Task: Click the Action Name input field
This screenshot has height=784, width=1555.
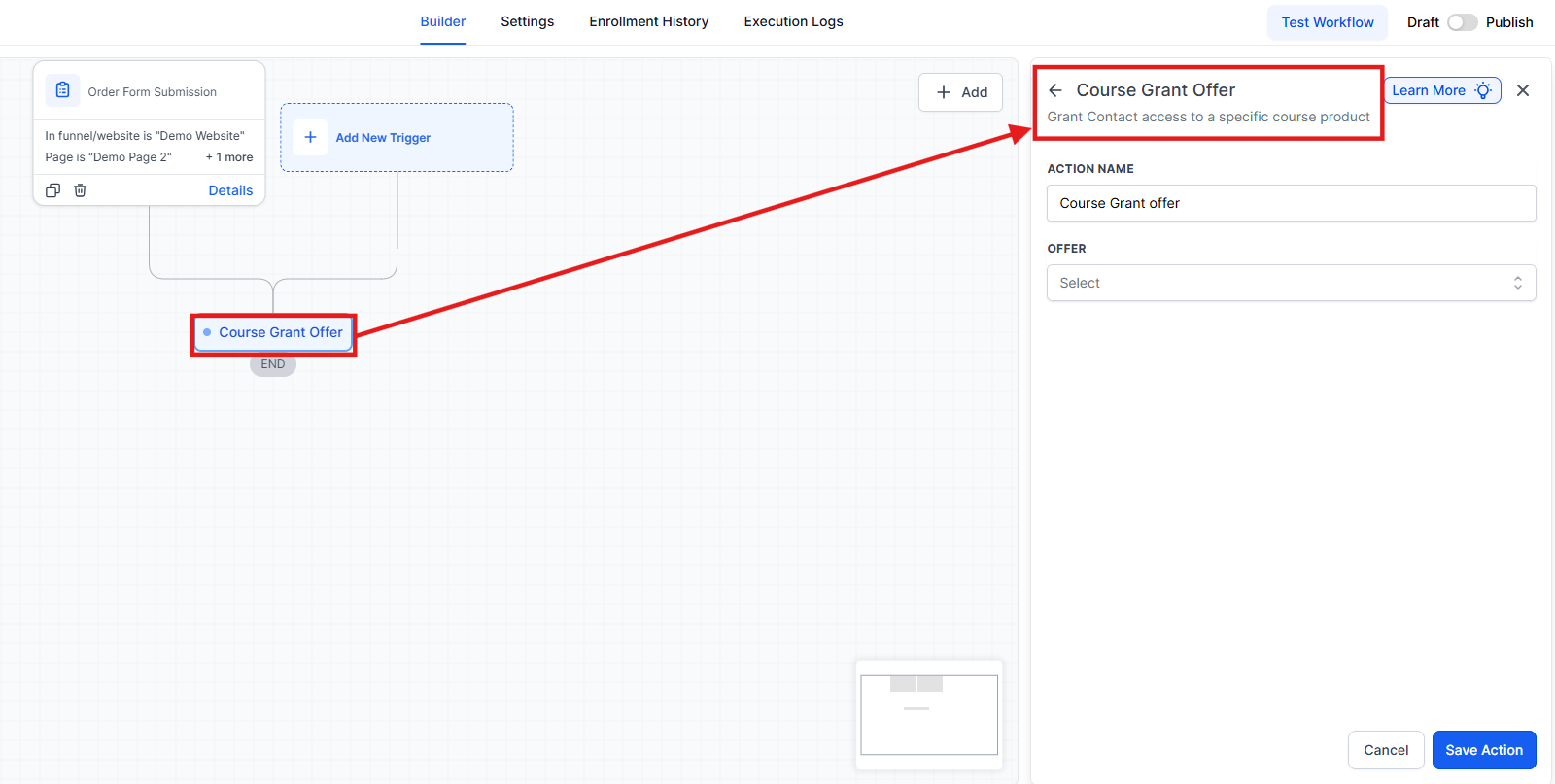Action: (1291, 203)
